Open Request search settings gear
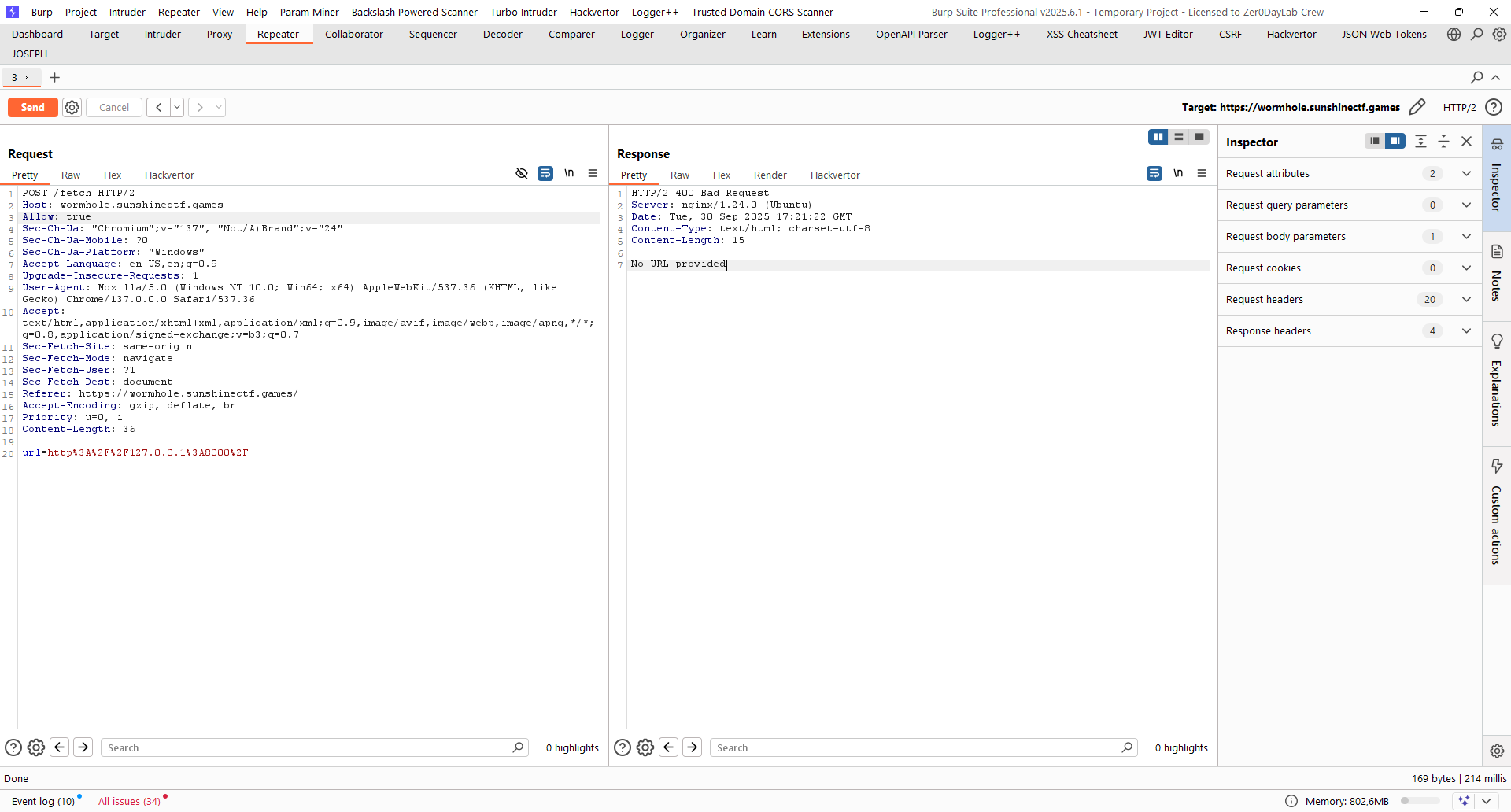The image size is (1511, 812). (x=36, y=747)
